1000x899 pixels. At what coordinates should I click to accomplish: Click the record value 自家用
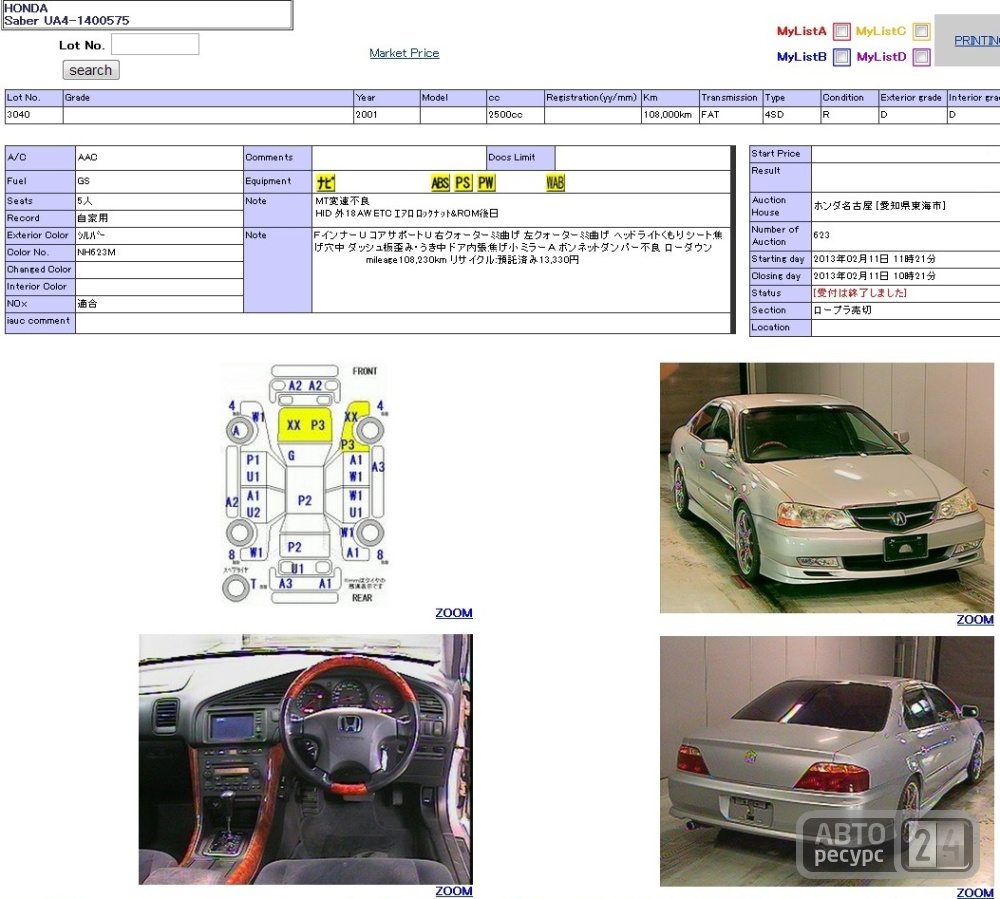tap(92, 218)
